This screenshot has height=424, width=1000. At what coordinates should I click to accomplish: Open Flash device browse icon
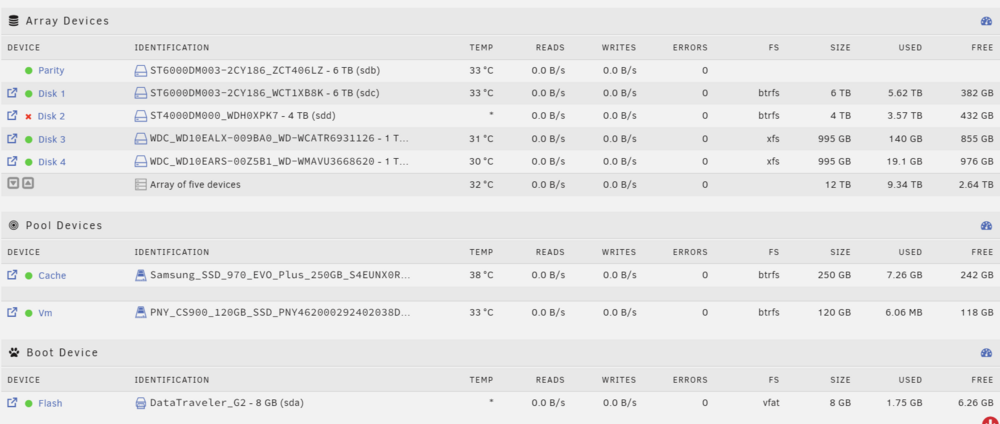tap(12, 403)
